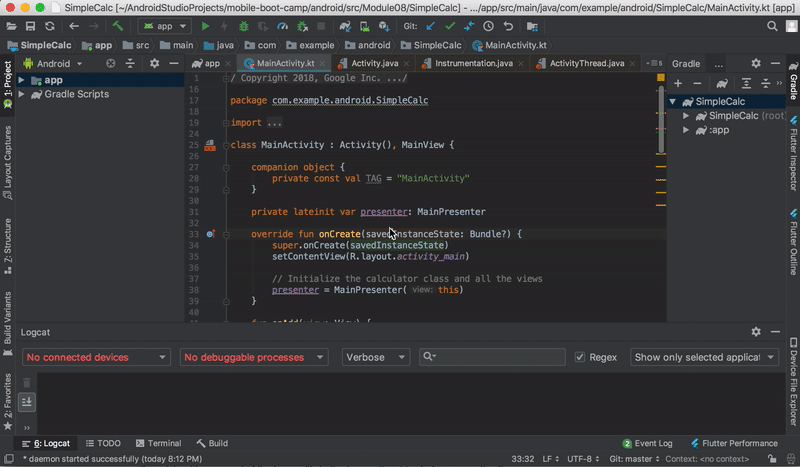Open the SDK Manager cube icon
Screen dimensions: 800x467
pos(384,26)
